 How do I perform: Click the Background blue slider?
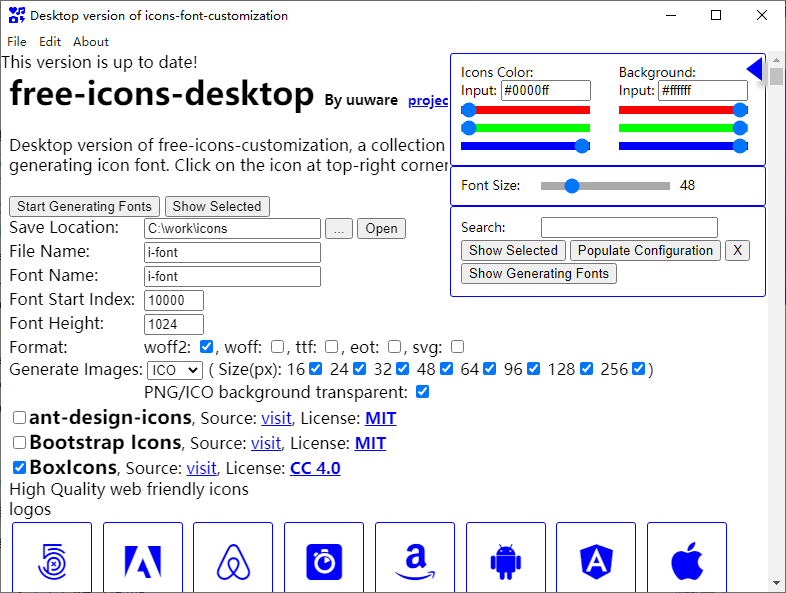point(683,146)
